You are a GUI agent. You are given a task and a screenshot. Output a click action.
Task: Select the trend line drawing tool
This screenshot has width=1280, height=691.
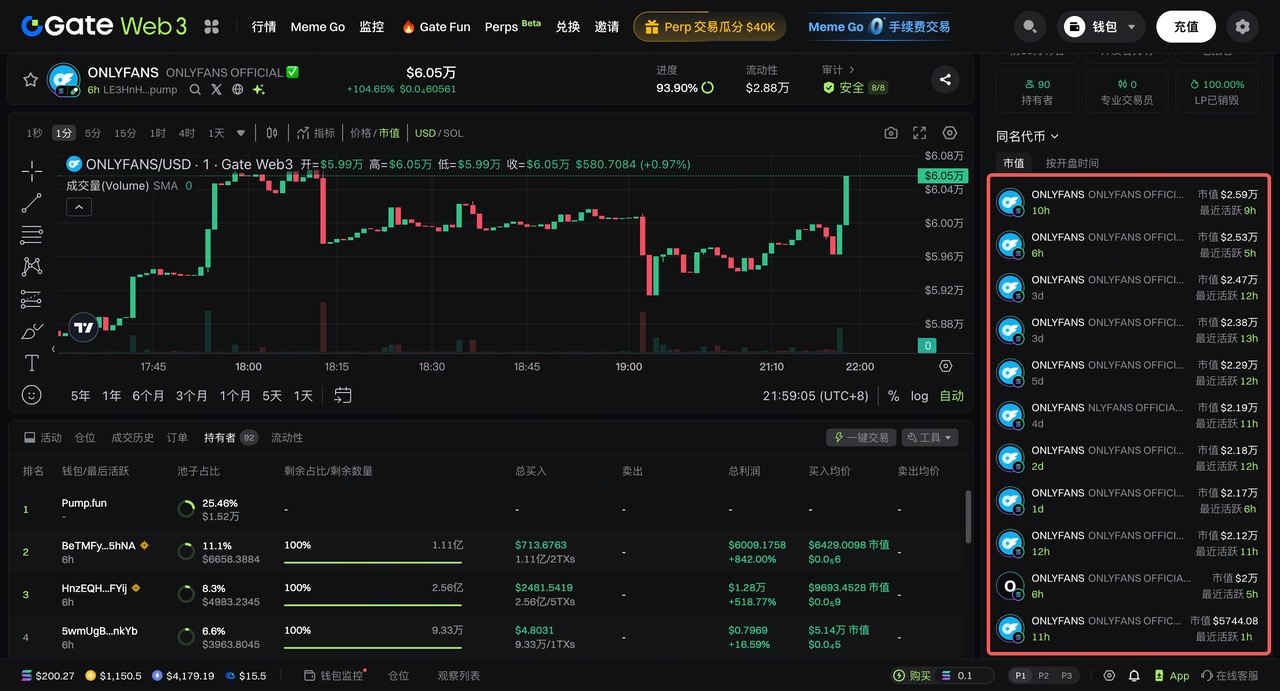(x=32, y=203)
